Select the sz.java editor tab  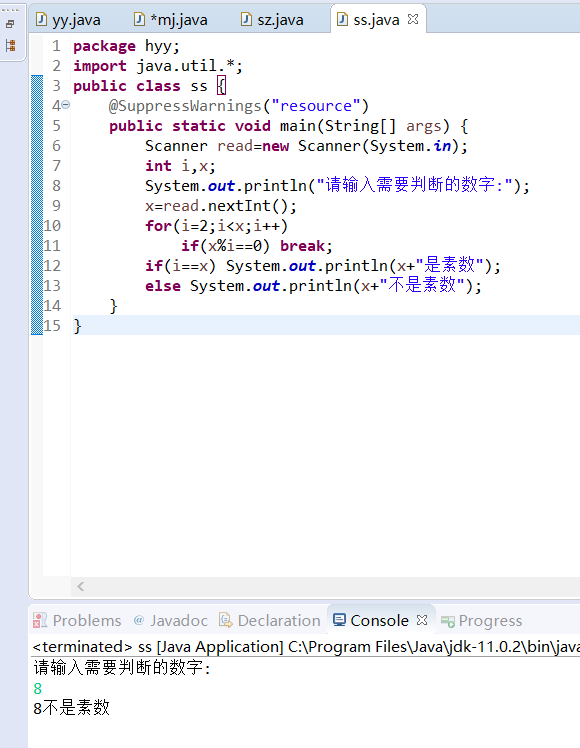(272, 20)
